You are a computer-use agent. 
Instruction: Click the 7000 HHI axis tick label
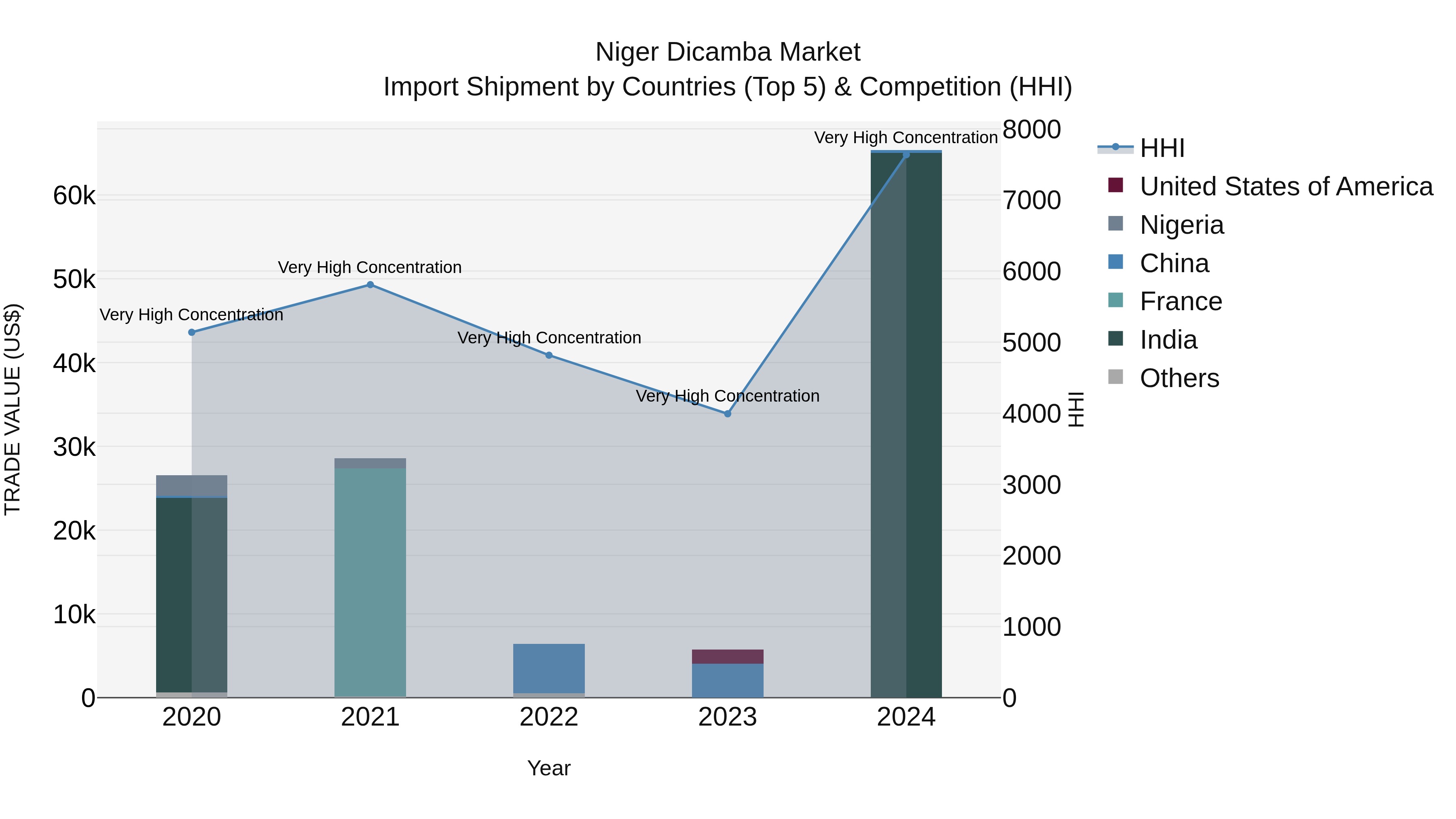tap(1031, 201)
